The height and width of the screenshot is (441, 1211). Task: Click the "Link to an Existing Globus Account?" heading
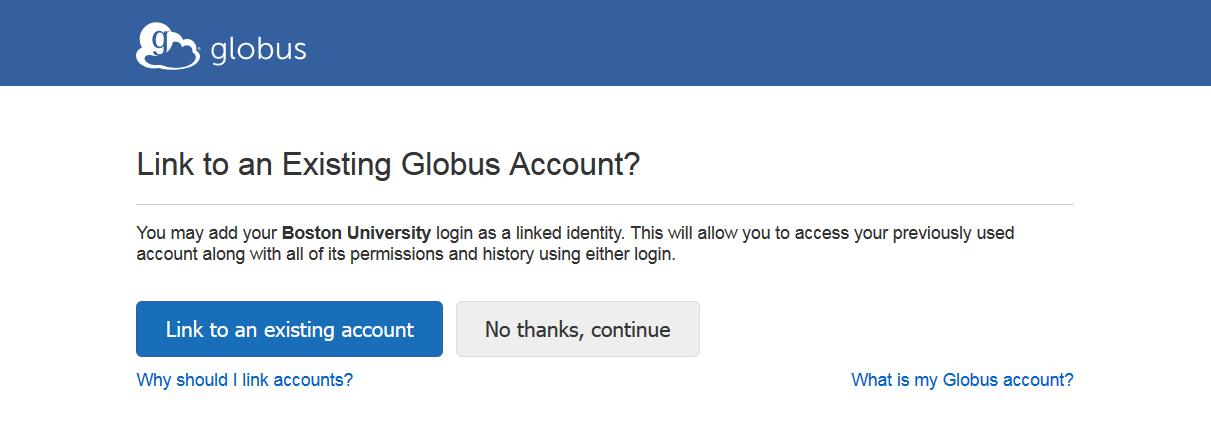coord(387,164)
